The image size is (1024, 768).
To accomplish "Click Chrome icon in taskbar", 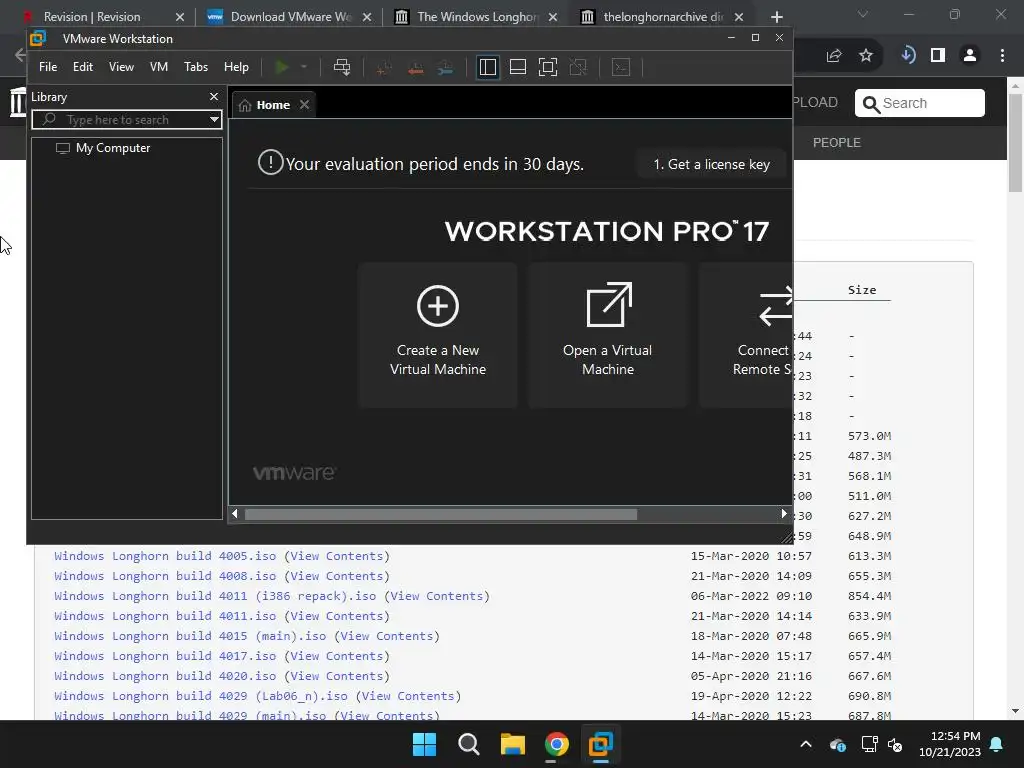I will (556, 744).
